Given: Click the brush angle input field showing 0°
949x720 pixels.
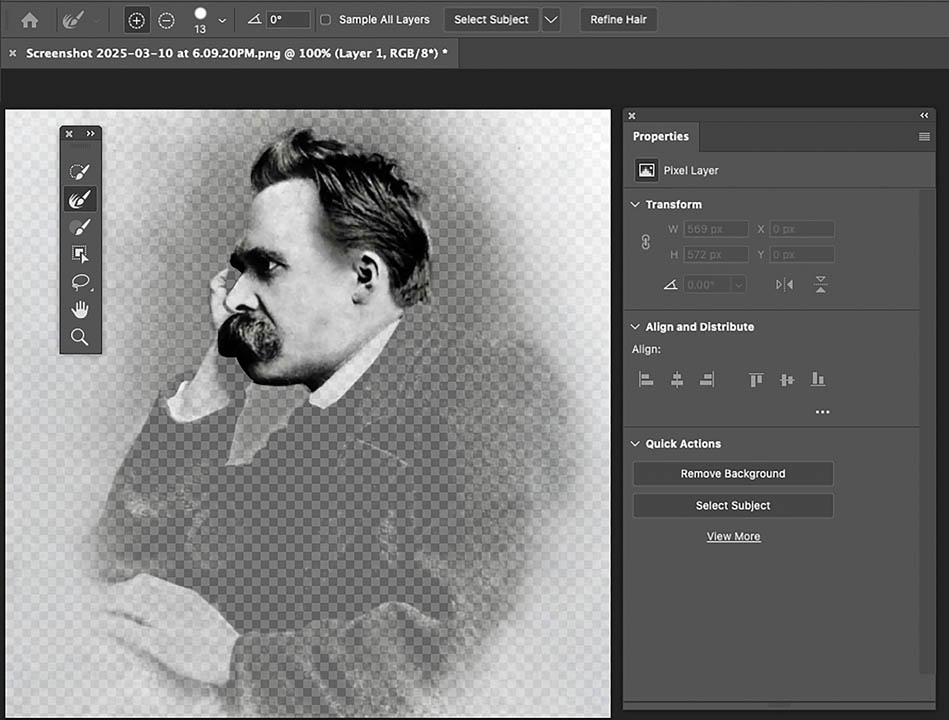Looking at the screenshot, I should tap(289, 20).
